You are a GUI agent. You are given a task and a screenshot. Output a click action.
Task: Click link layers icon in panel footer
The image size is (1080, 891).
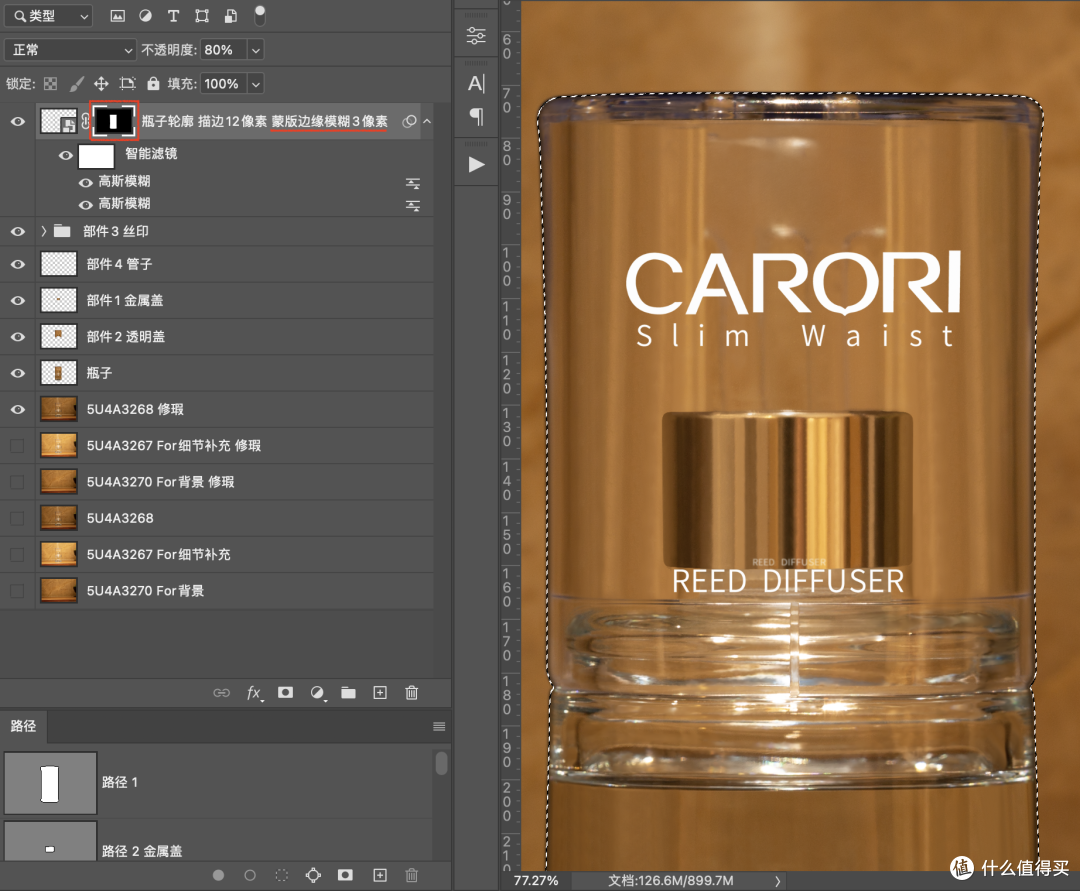tap(221, 693)
